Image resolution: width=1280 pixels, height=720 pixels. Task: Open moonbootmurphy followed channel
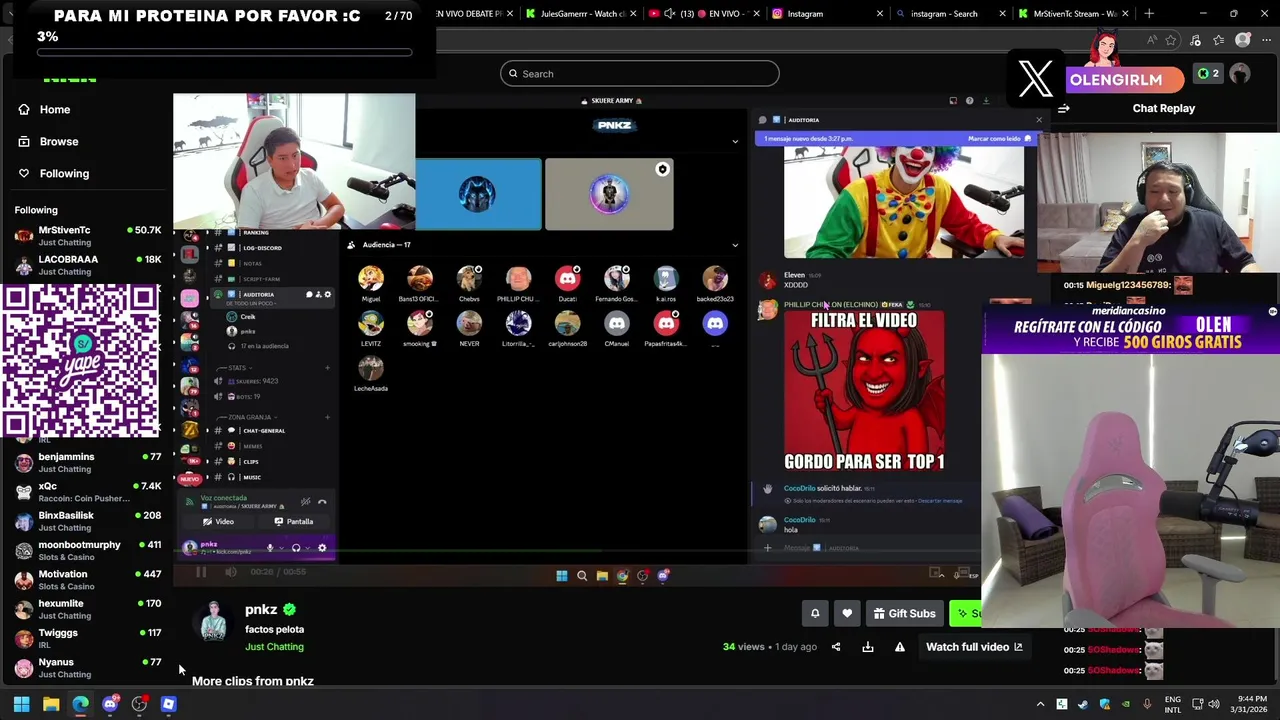pos(88,550)
